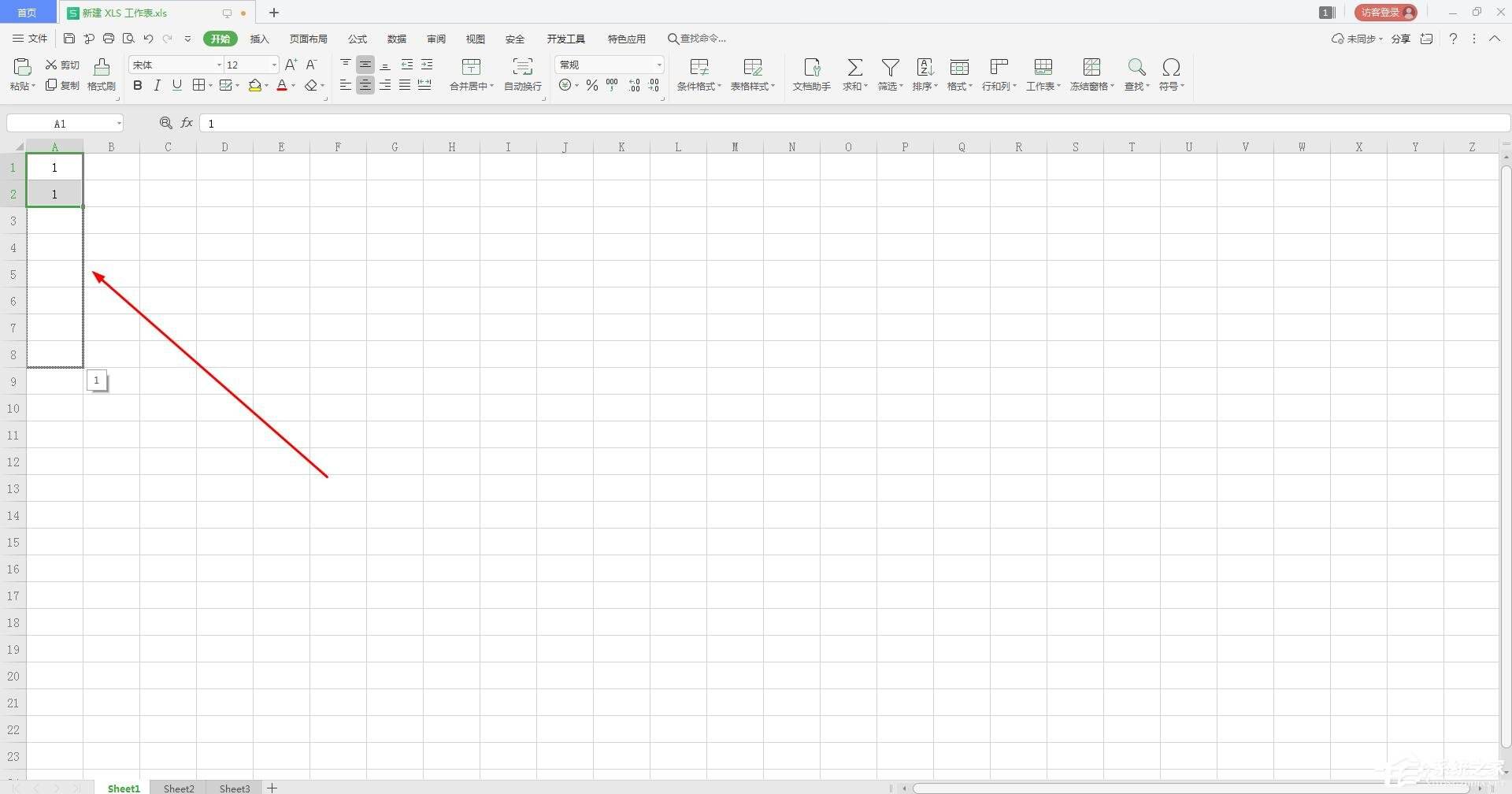Click the AutoSum (求和) sigma icon
Viewport: 1512px width, 794px height.
coord(854,68)
